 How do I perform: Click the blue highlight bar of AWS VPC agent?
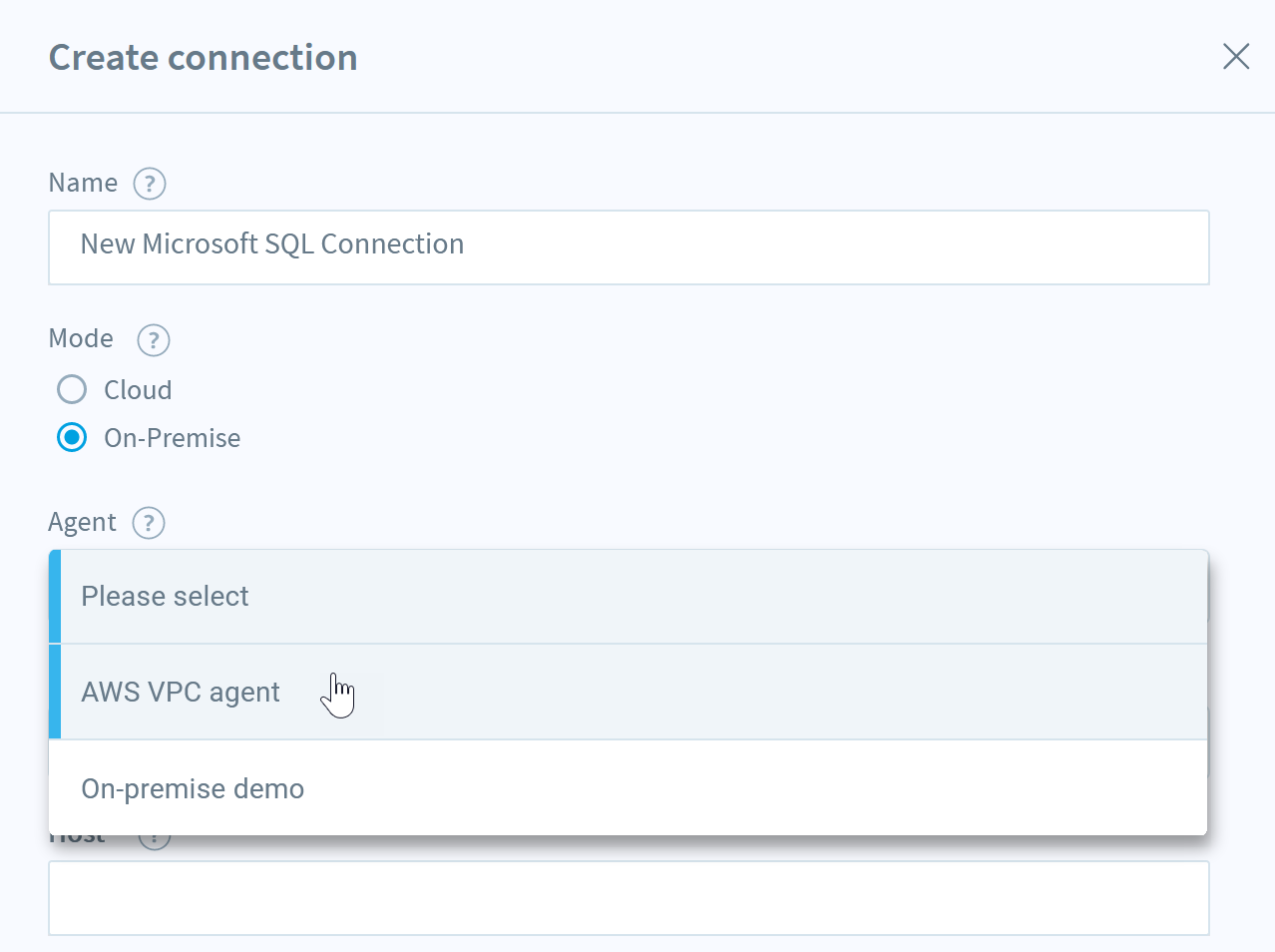point(55,692)
